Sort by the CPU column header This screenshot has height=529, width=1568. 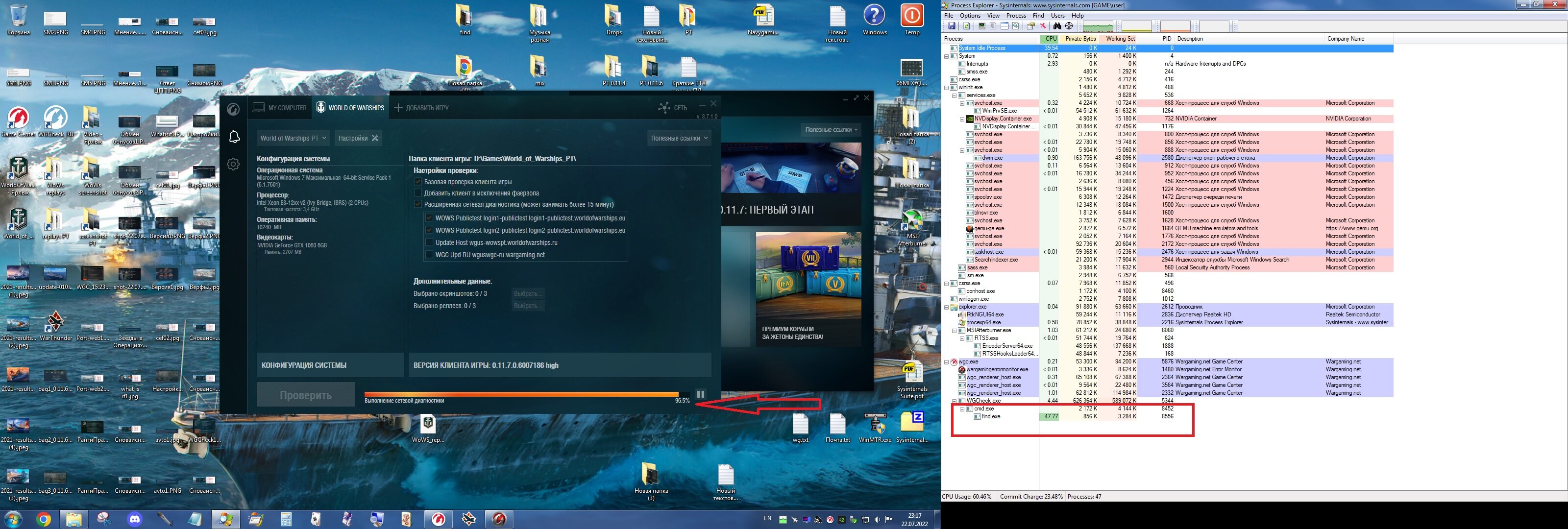[x=1050, y=38]
